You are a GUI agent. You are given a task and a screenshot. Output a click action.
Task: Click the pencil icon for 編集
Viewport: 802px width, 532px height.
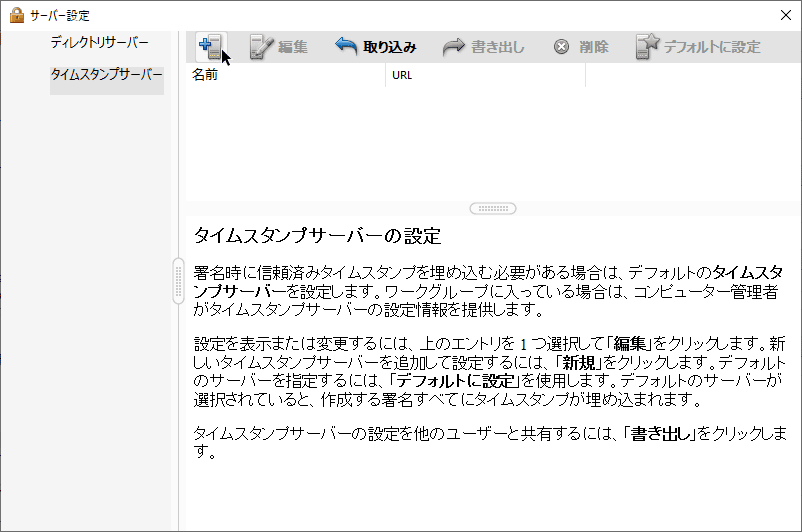(261, 46)
